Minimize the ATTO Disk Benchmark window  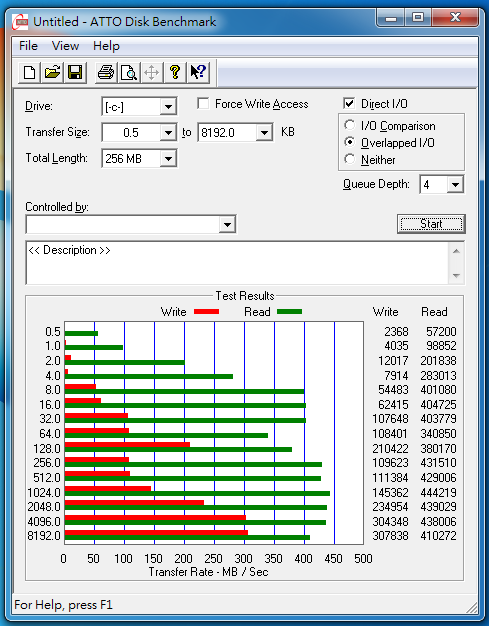391,17
